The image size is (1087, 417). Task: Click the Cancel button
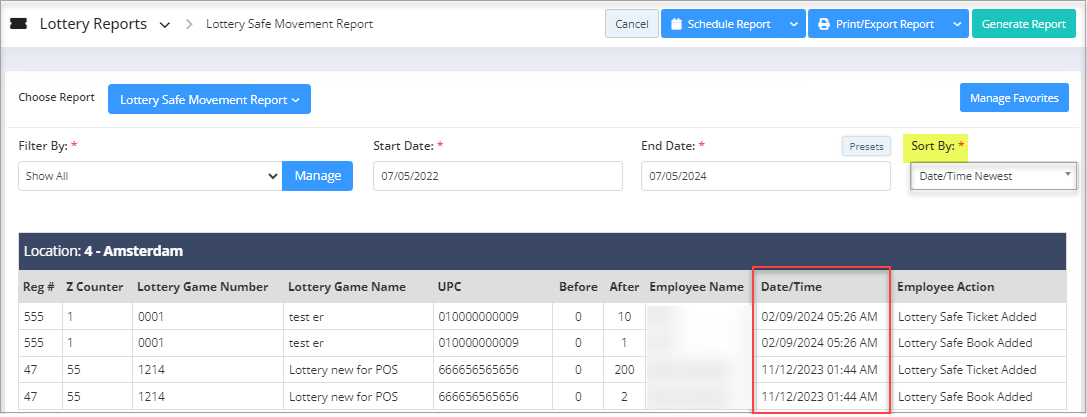[x=631, y=24]
